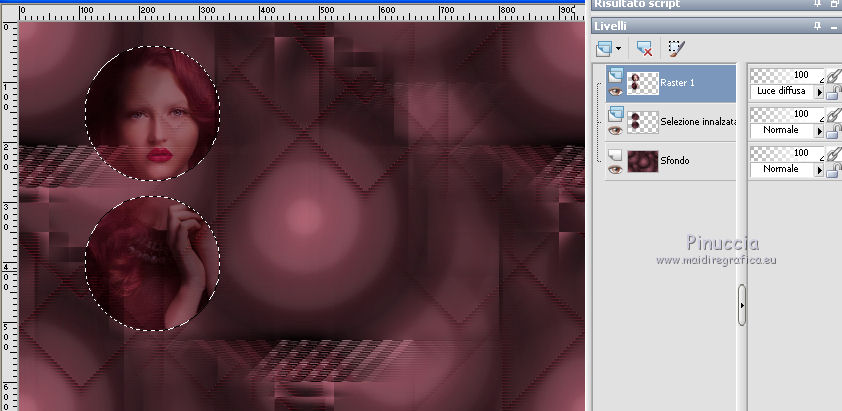This screenshot has height=411, width=842.
Task: Toggle the link icon for Raster 1
Action: 833,76
